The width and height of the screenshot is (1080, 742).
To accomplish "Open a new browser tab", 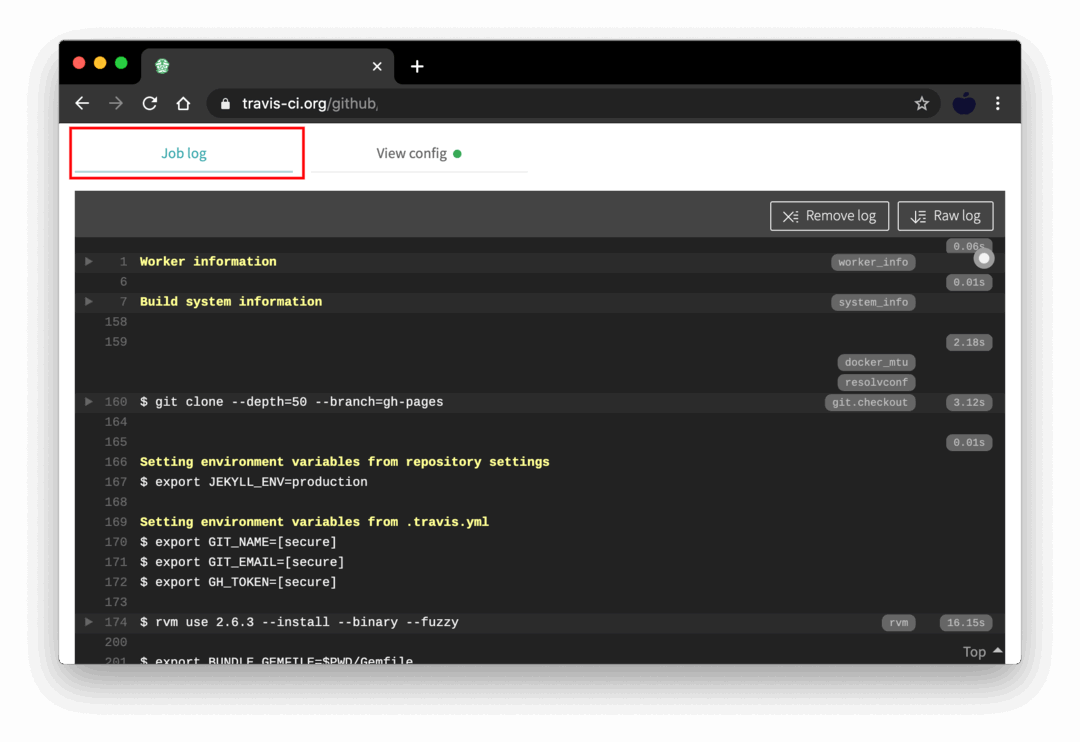I will [x=417, y=66].
